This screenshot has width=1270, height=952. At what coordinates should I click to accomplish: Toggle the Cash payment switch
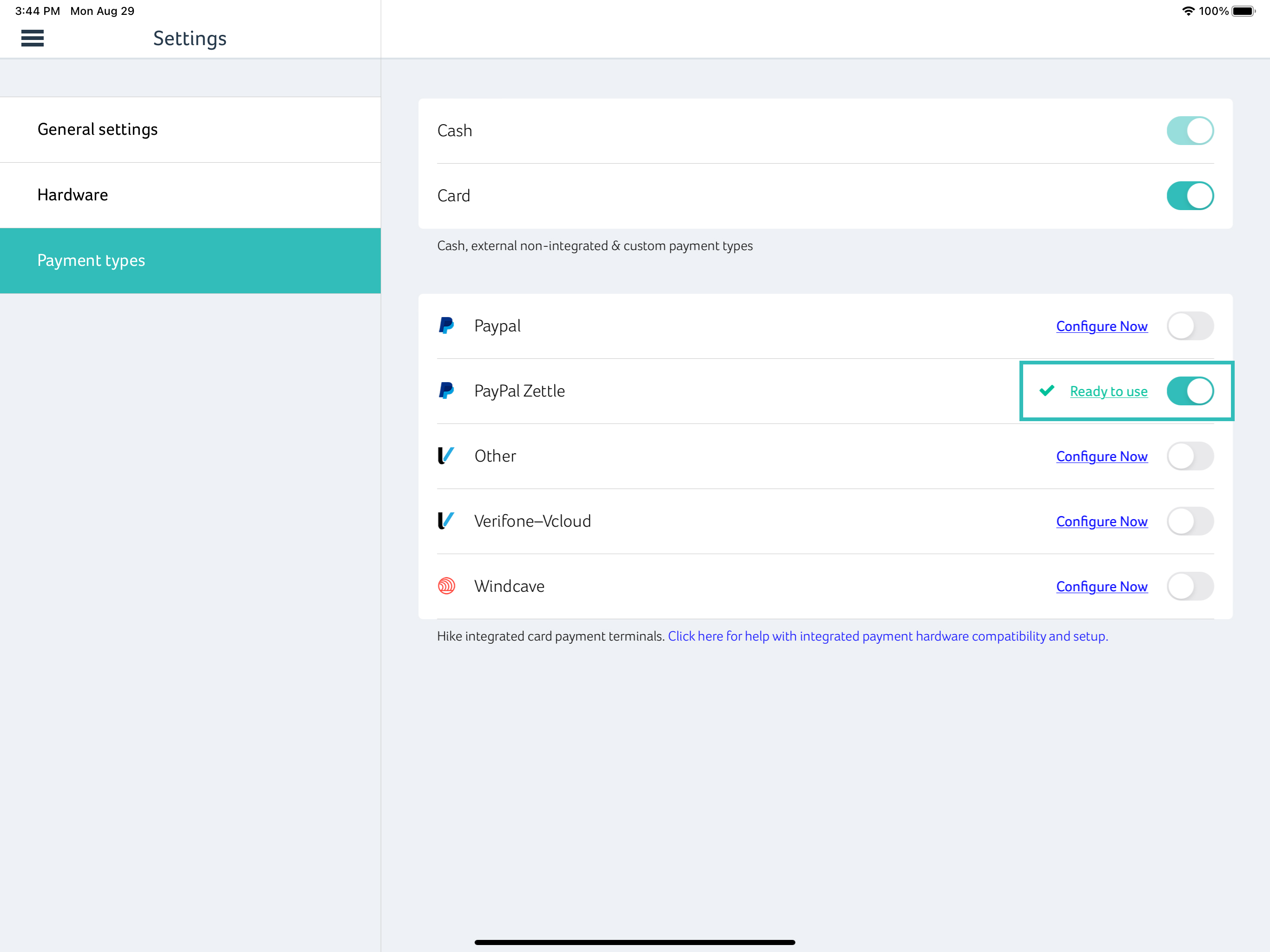tap(1190, 130)
